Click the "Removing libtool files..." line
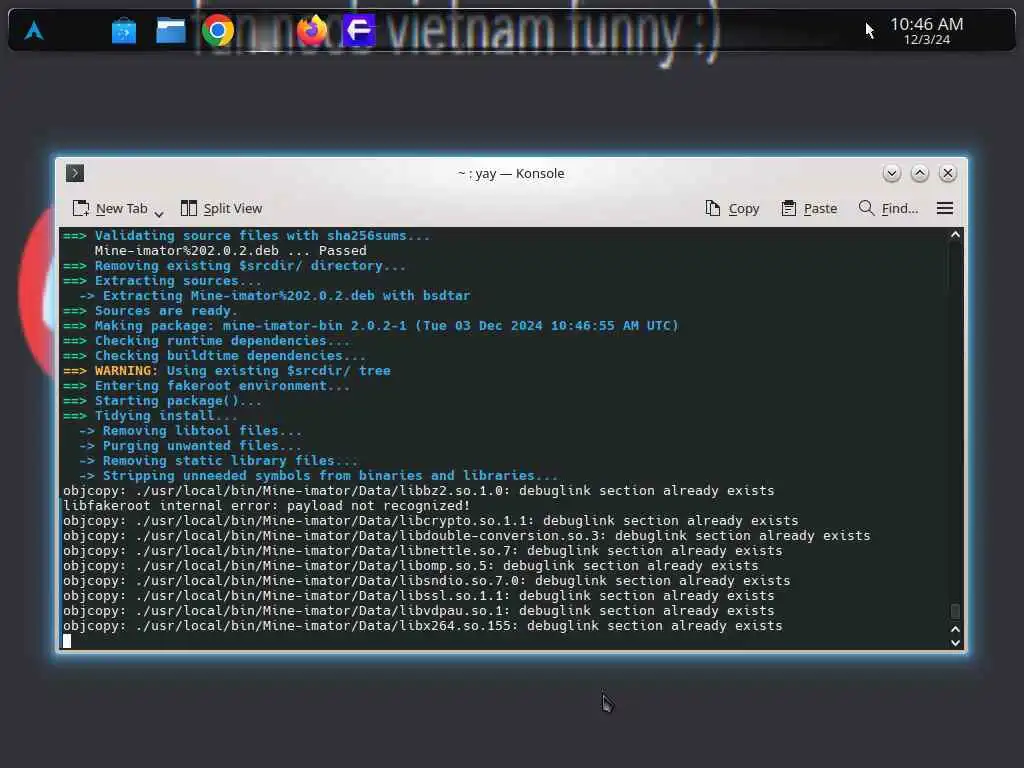The width and height of the screenshot is (1024, 768). [x=191, y=431]
